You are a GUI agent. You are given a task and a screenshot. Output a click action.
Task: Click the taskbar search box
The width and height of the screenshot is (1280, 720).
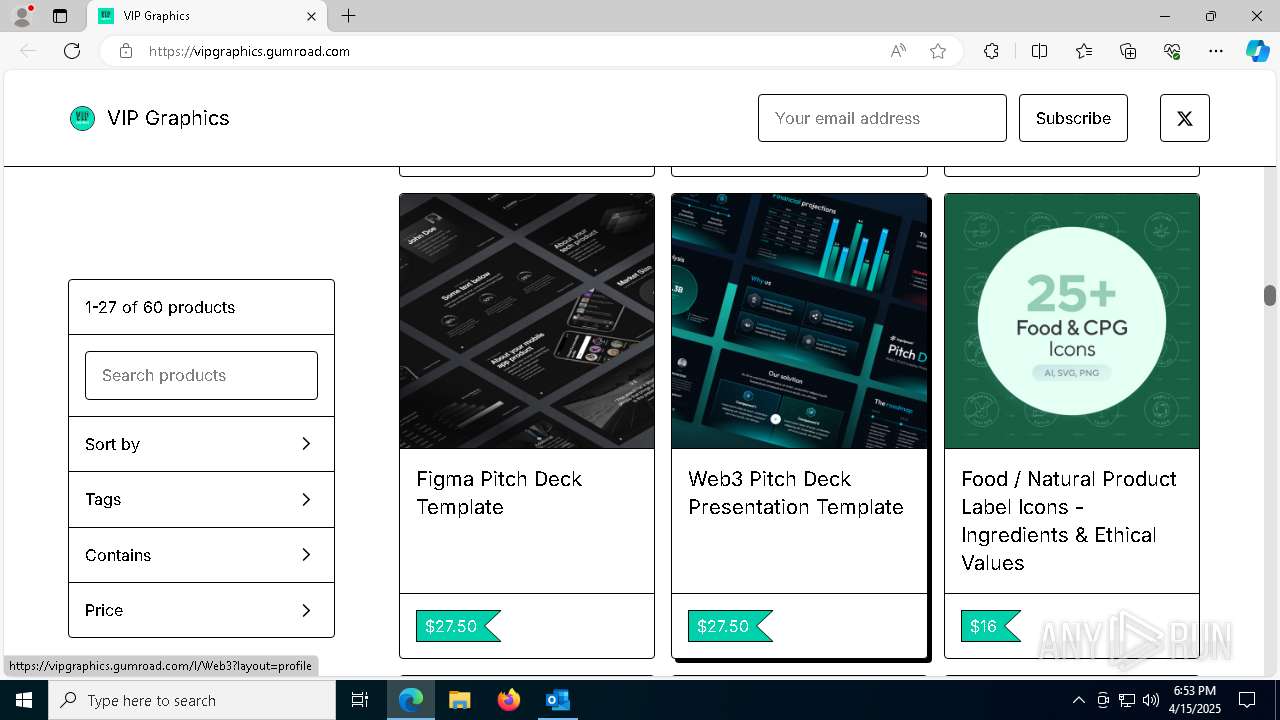click(x=192, y=700)
